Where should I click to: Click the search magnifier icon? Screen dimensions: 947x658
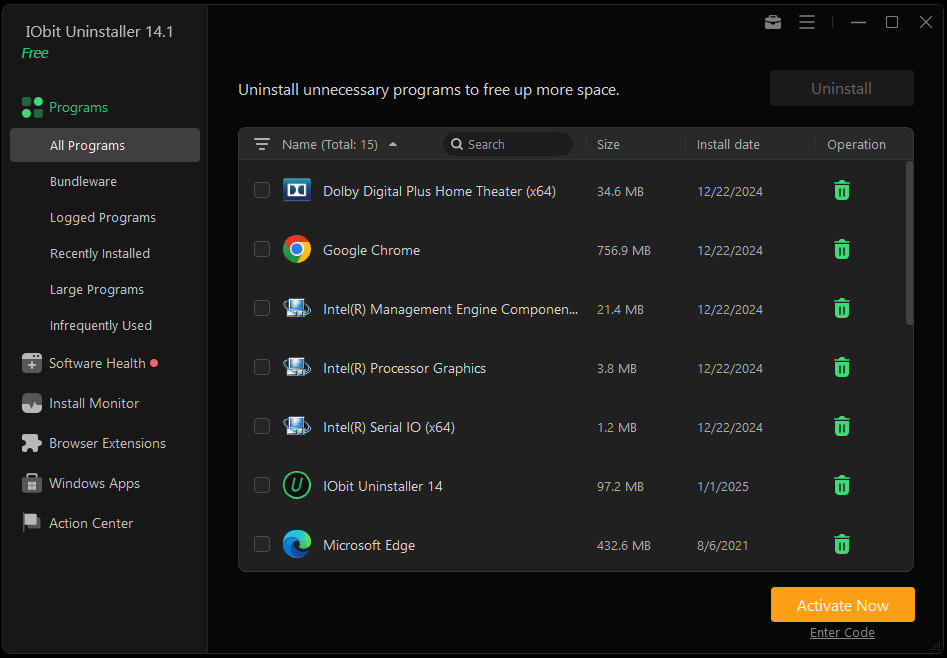(x=457, y=144)
